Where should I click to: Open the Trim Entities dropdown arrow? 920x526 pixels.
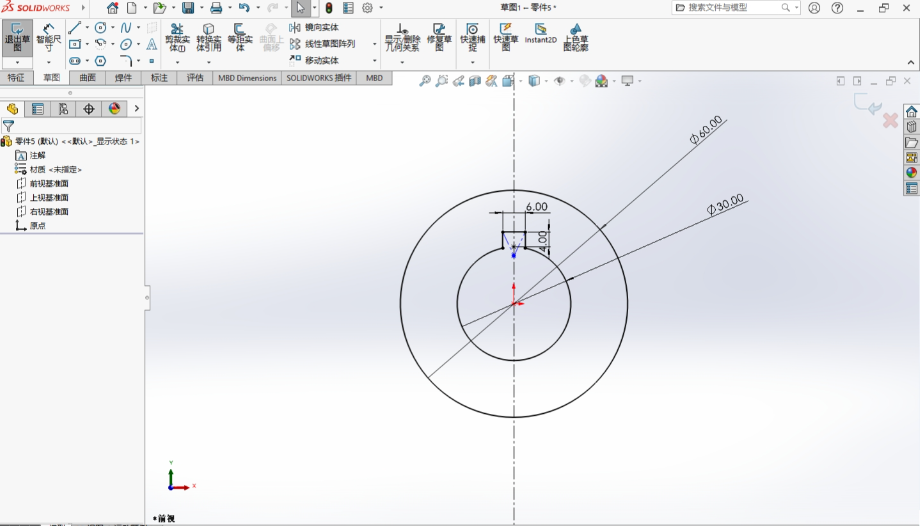click(177, 62)
